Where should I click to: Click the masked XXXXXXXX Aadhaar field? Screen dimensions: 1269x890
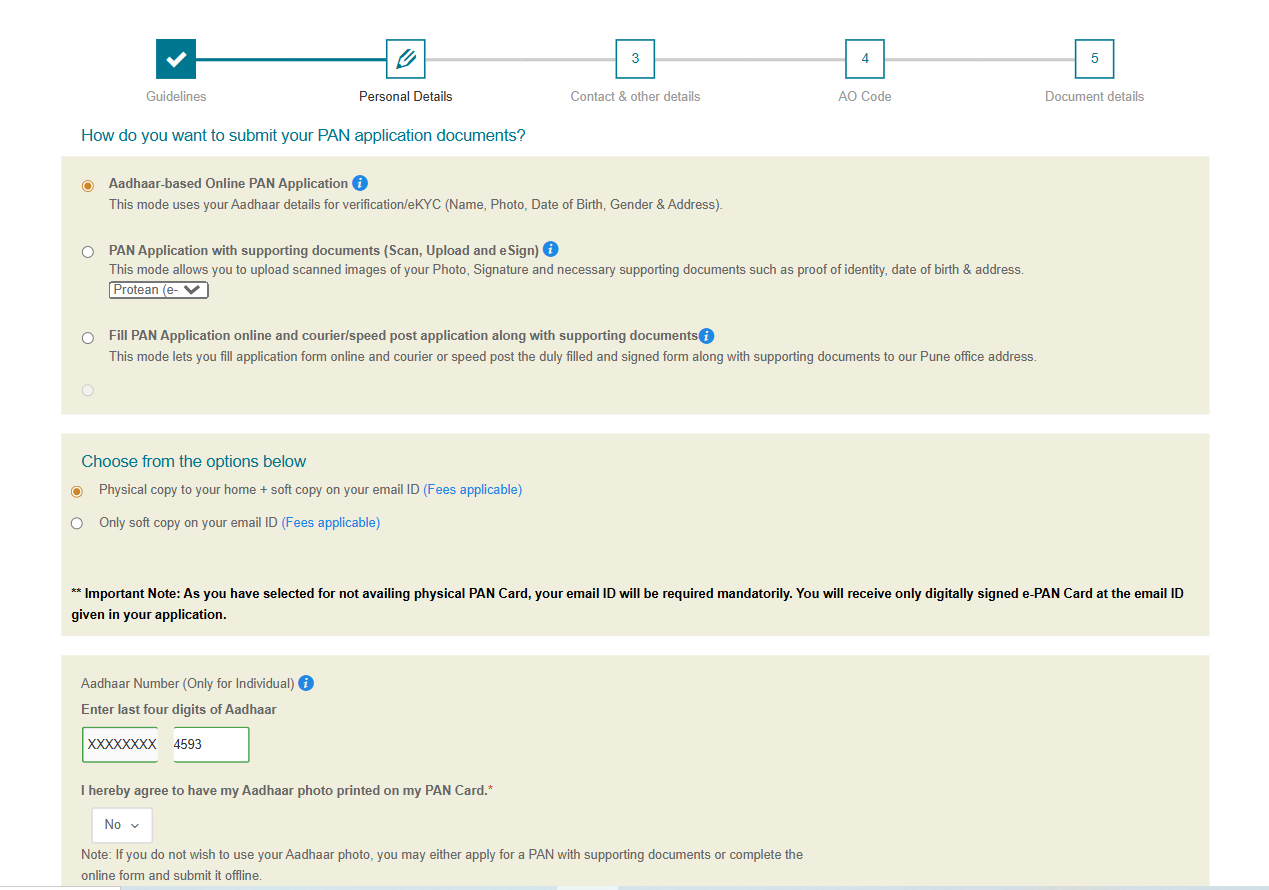click(x=120, y=744)
